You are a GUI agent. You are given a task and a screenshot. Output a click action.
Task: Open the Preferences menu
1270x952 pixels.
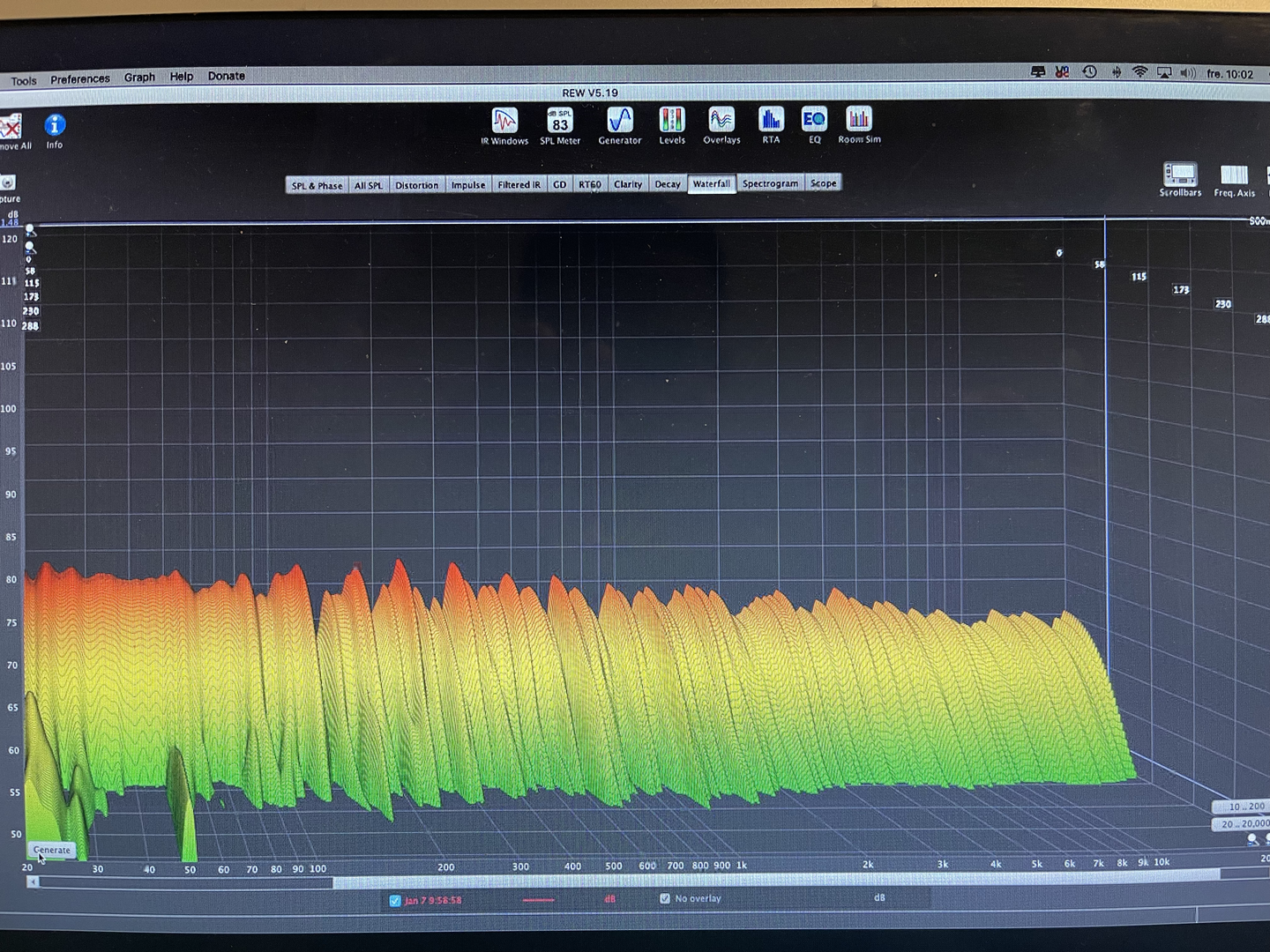click(x=80, y=79)
